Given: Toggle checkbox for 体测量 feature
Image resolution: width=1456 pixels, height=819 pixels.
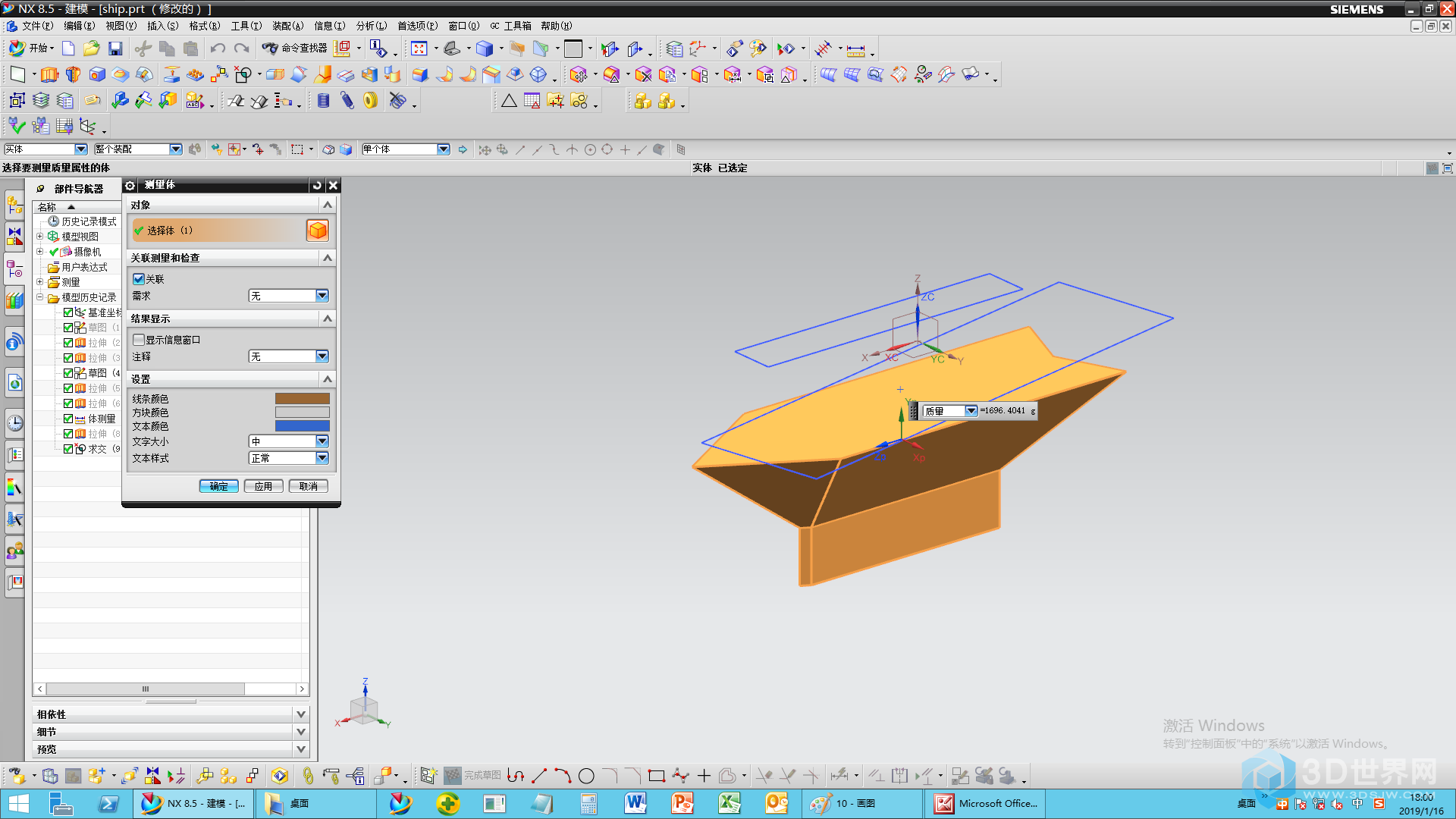Looking at the screenshot, I should tap(68, 419).
